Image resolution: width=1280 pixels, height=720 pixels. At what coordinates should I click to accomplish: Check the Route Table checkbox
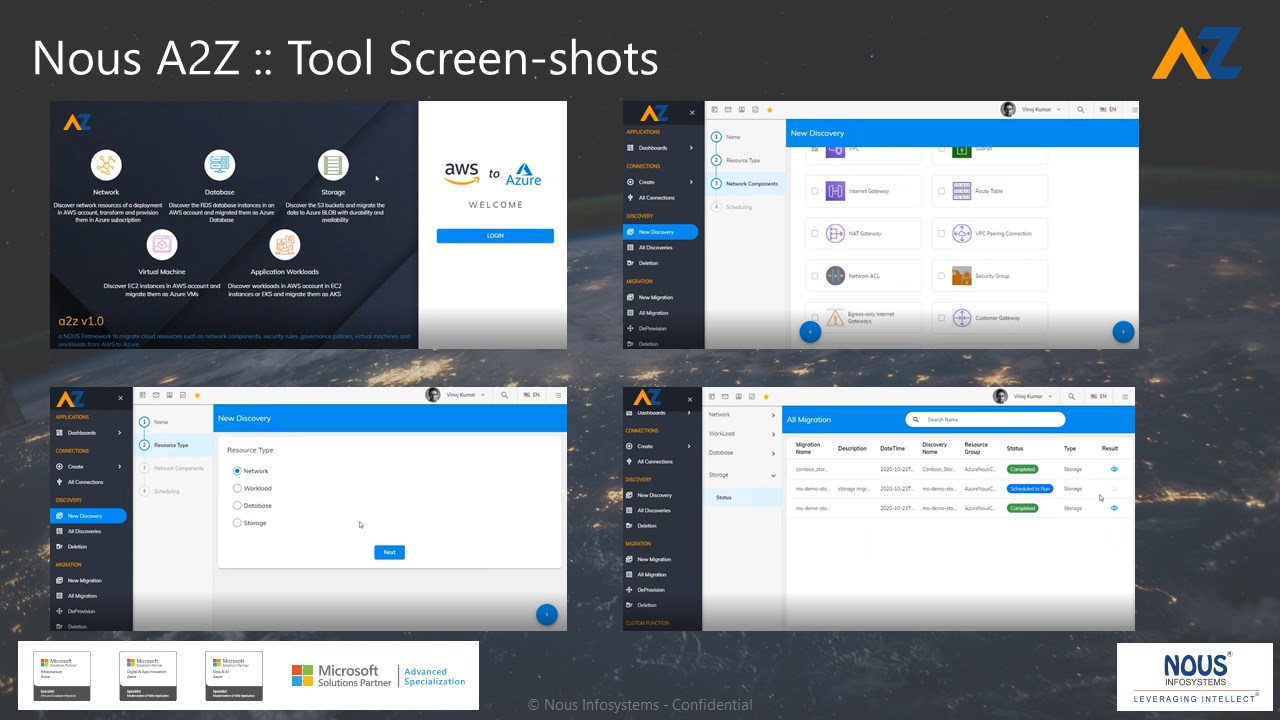(941, 191)
